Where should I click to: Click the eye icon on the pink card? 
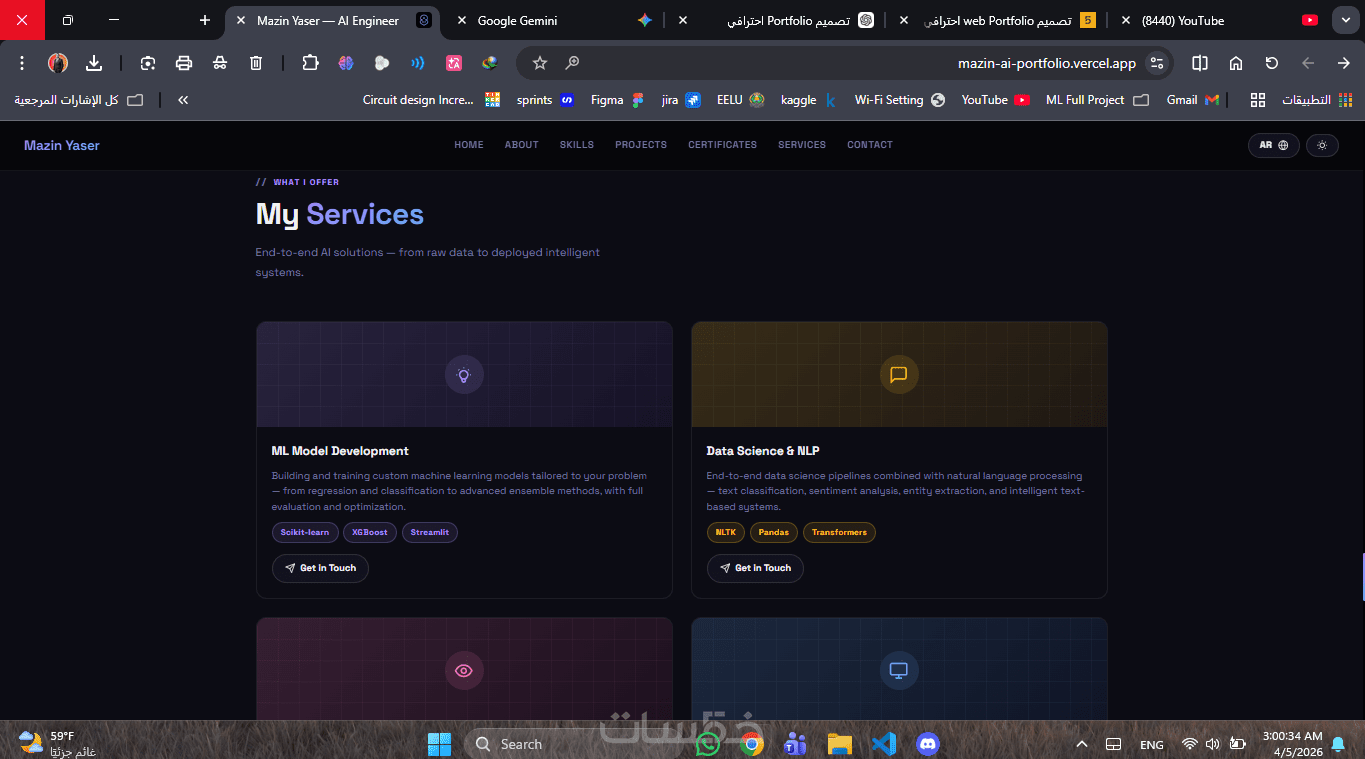(464, 671)
